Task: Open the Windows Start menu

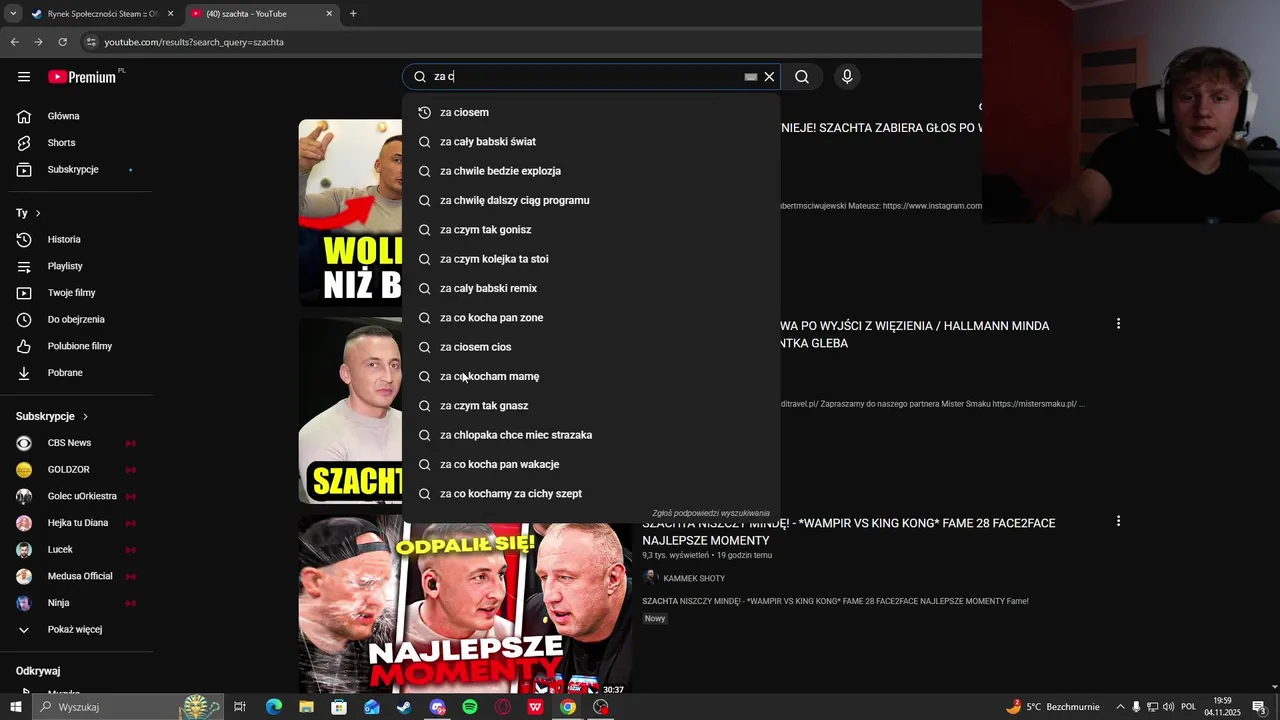Action: [15, 707]
